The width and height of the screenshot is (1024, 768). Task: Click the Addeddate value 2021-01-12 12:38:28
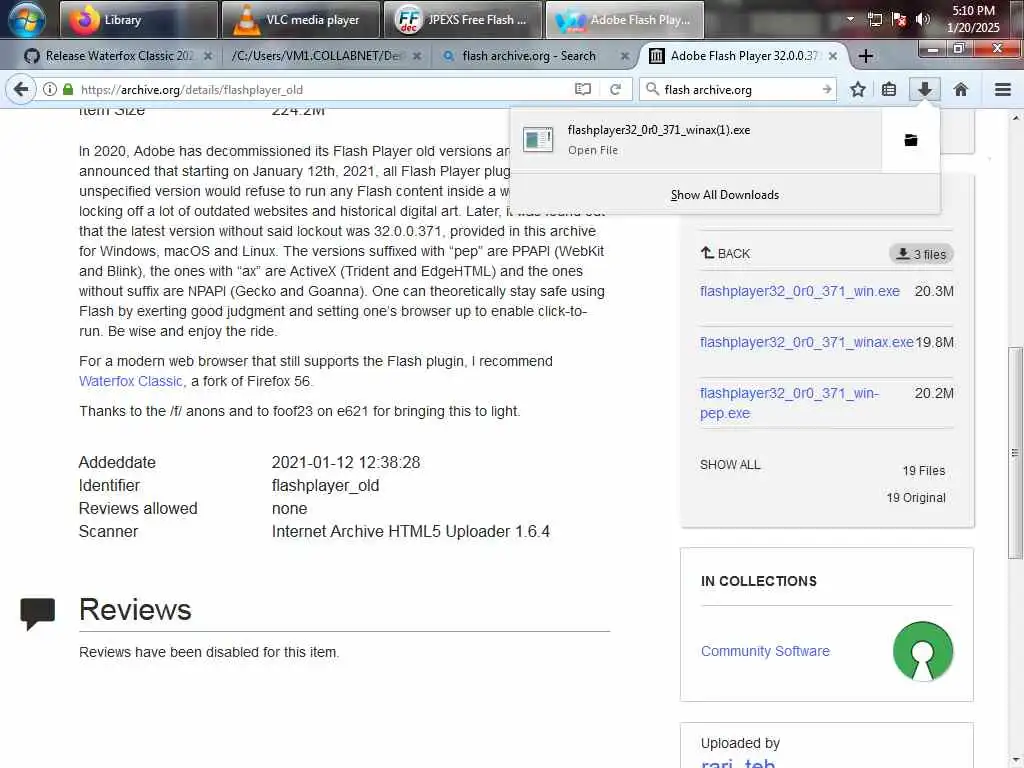[x=346, y=462]
